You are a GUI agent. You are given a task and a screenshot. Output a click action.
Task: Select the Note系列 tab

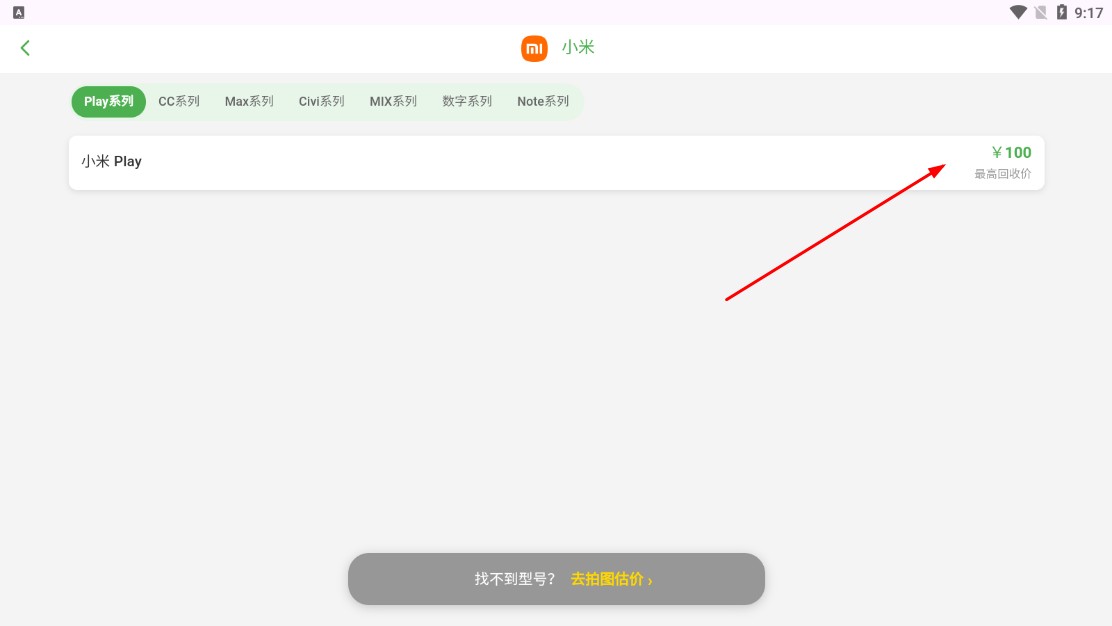tap(543, 102)
